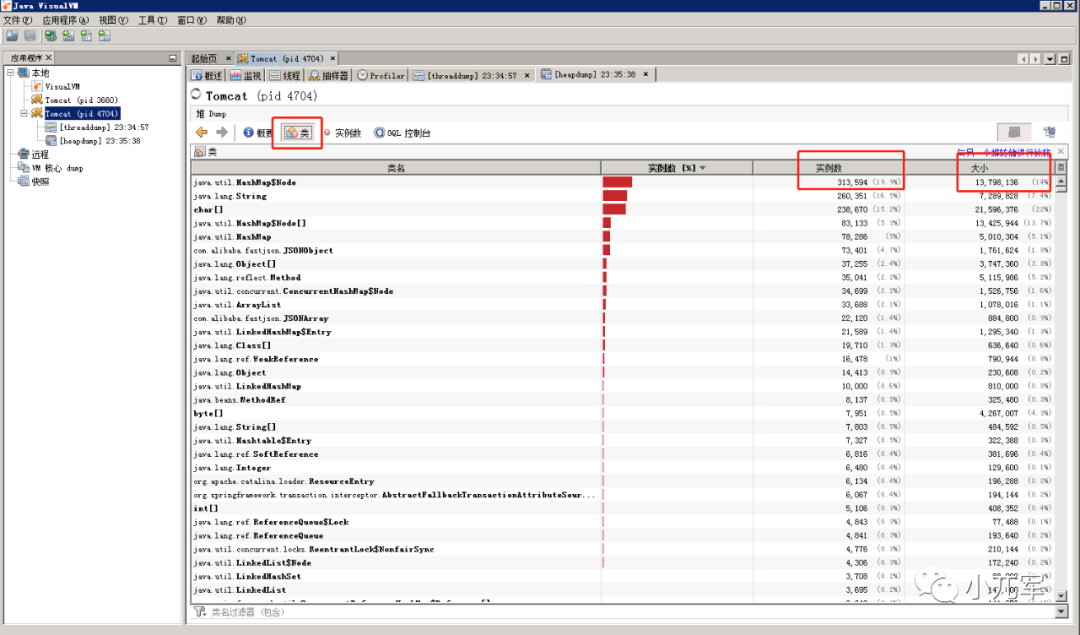Select the 远程 tree node

pyautogui.click(x=40, y=154)
